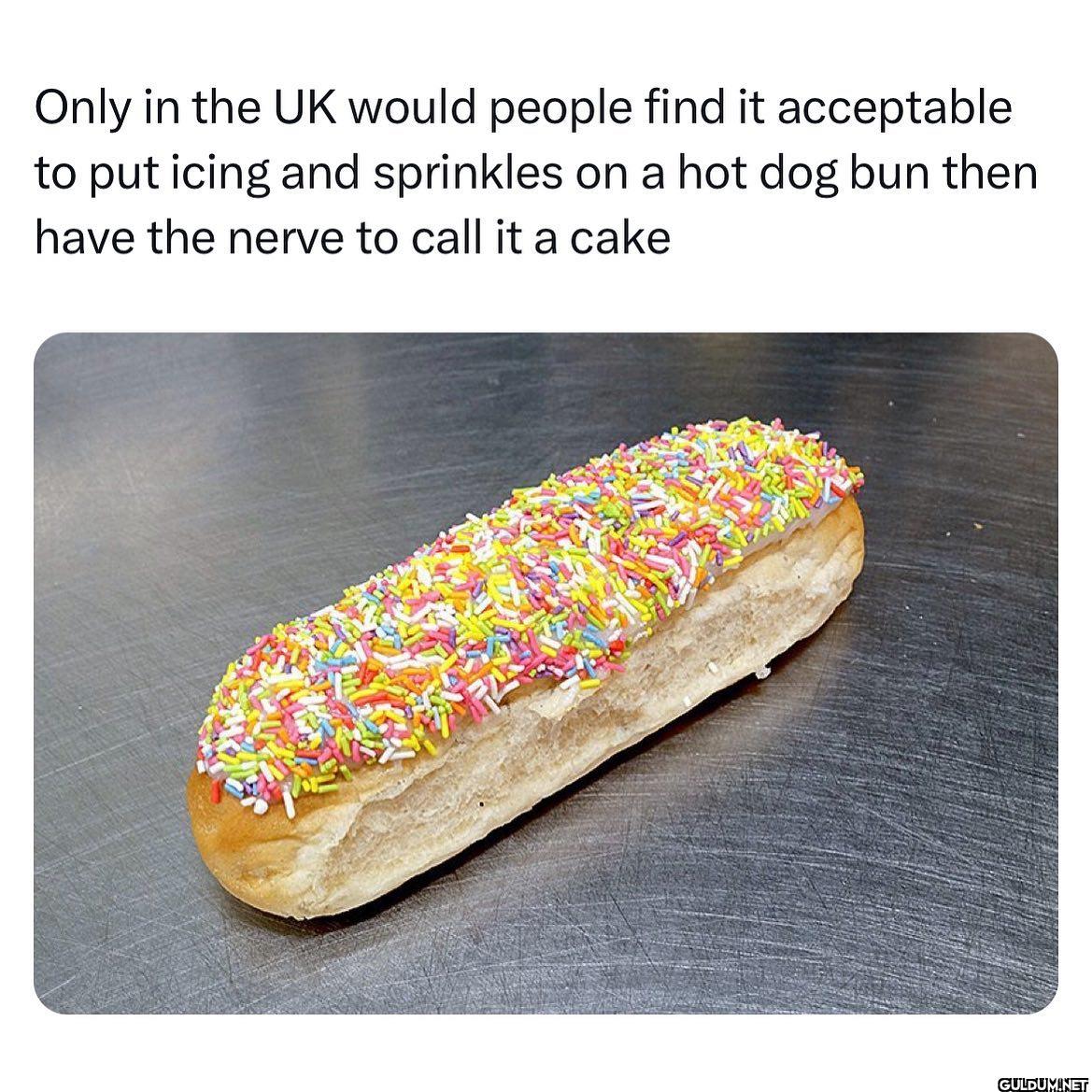Click the word 'Only' at the tweet's start
This screenshot has width=1092, height=1092.
82,110
